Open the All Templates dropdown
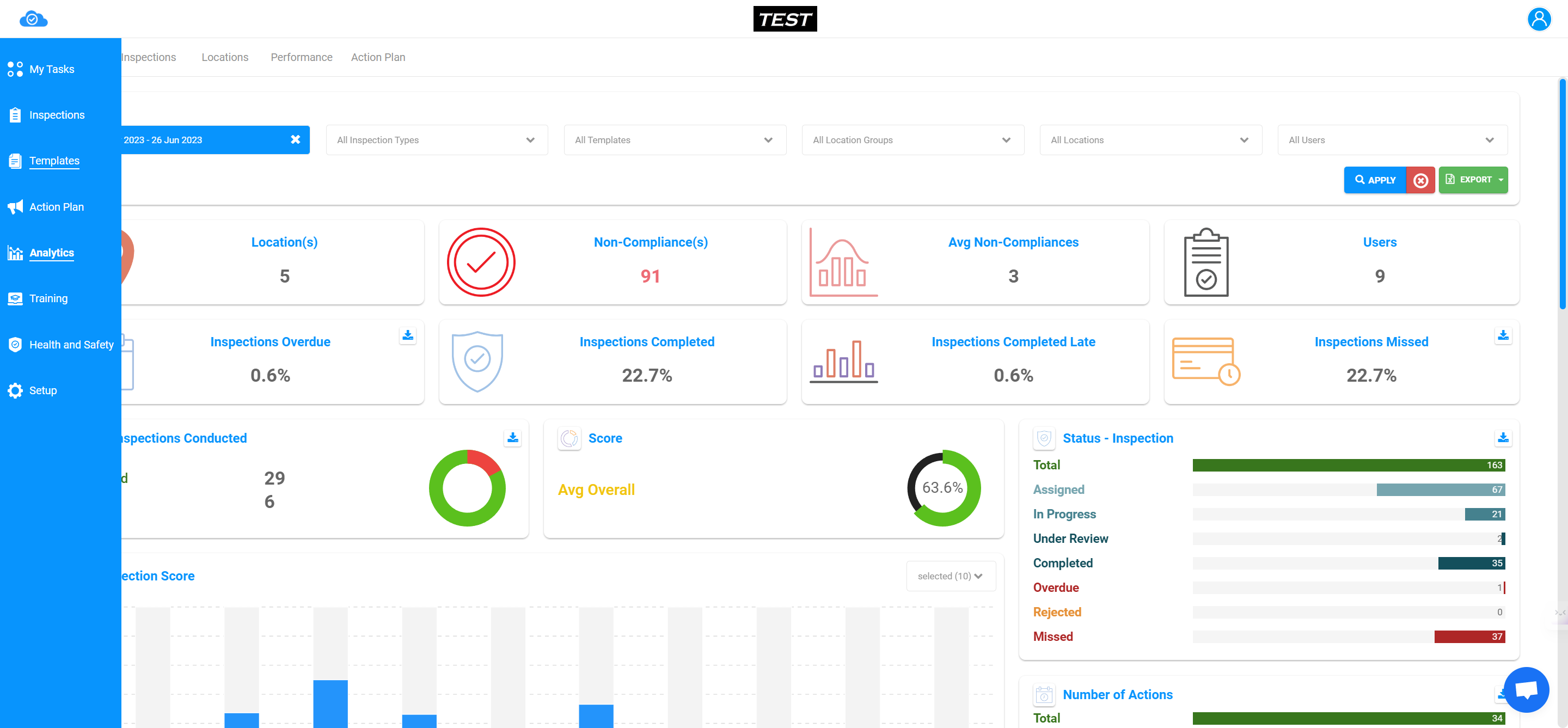The height and width of the screenshot is (728, 1568). click(675, 140)
